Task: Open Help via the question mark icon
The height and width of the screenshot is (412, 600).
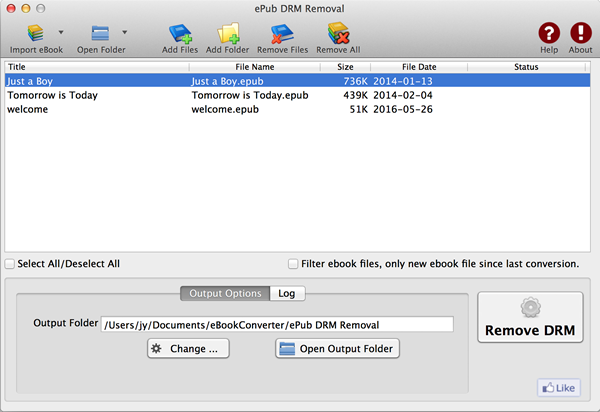Action: point(549,33)
